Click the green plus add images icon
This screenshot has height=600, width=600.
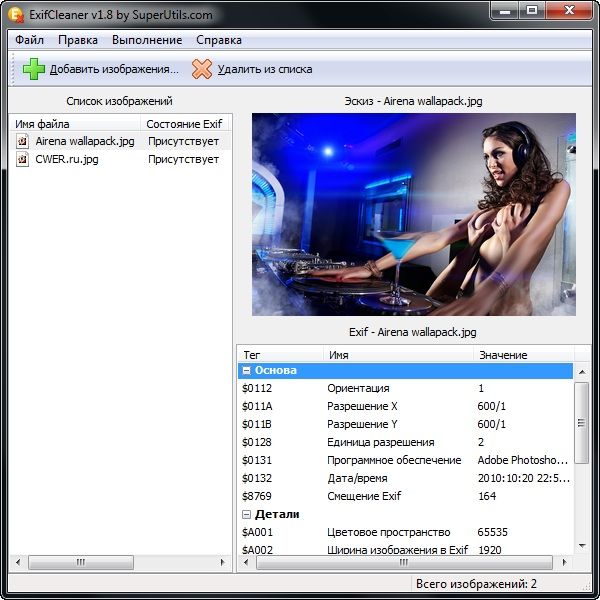pyautogui.click(x=34, y=69)
